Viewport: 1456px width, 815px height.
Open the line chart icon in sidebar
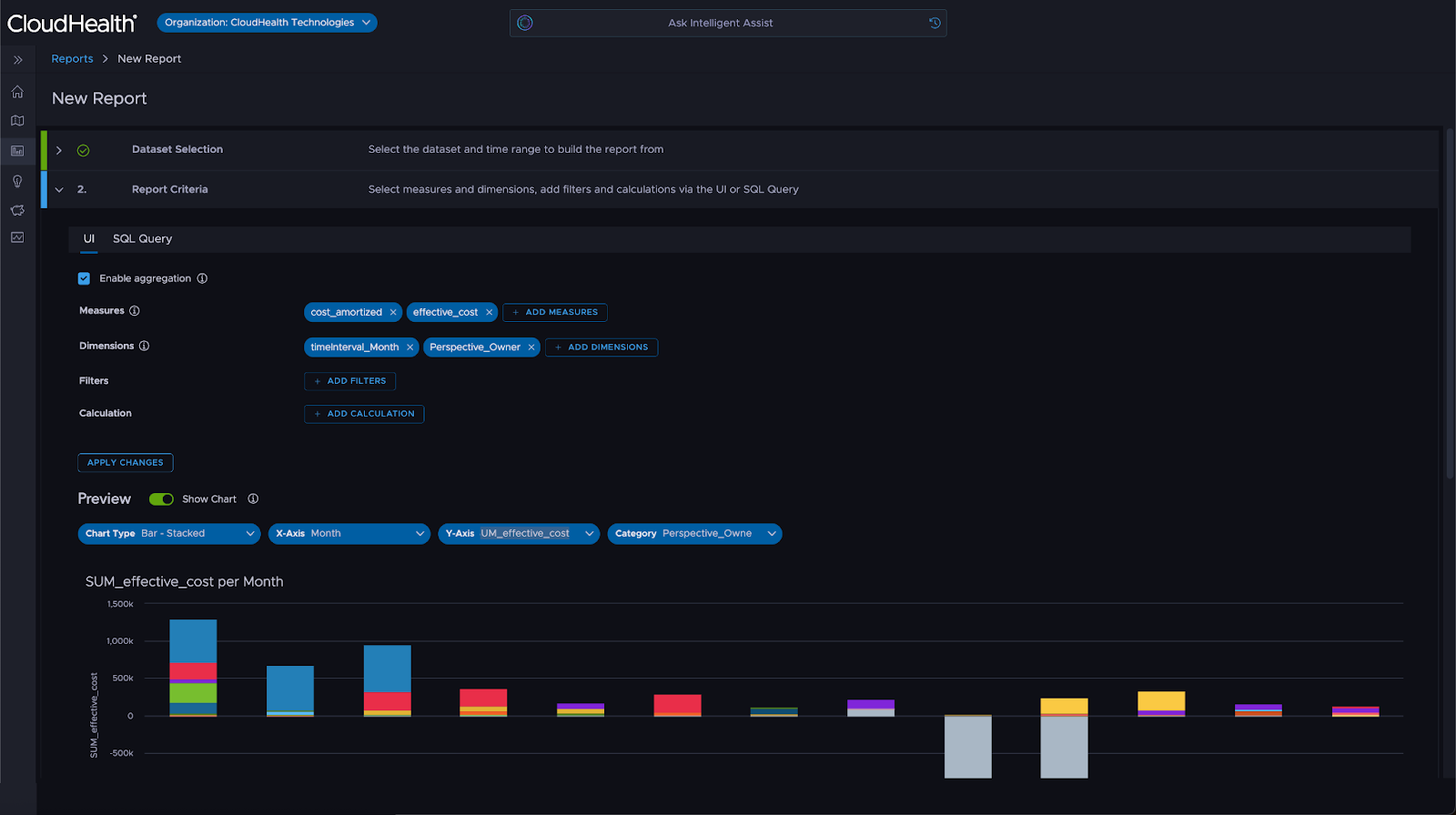[17, 237]
